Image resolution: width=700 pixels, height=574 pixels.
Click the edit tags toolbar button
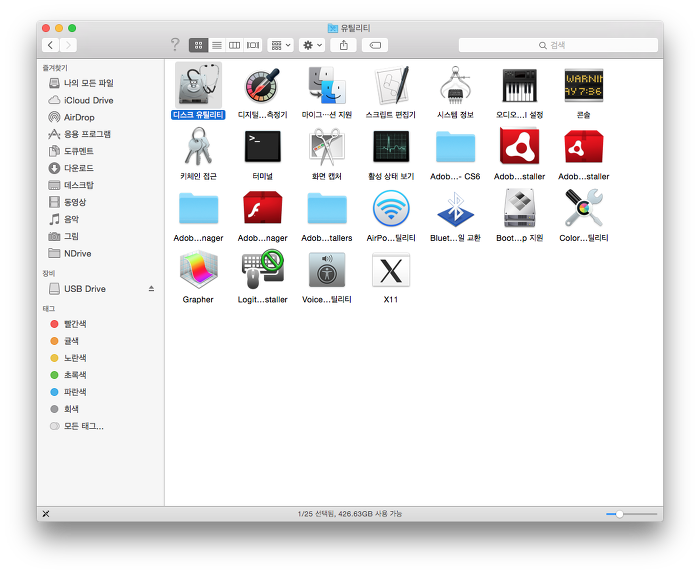coord(375,45)
